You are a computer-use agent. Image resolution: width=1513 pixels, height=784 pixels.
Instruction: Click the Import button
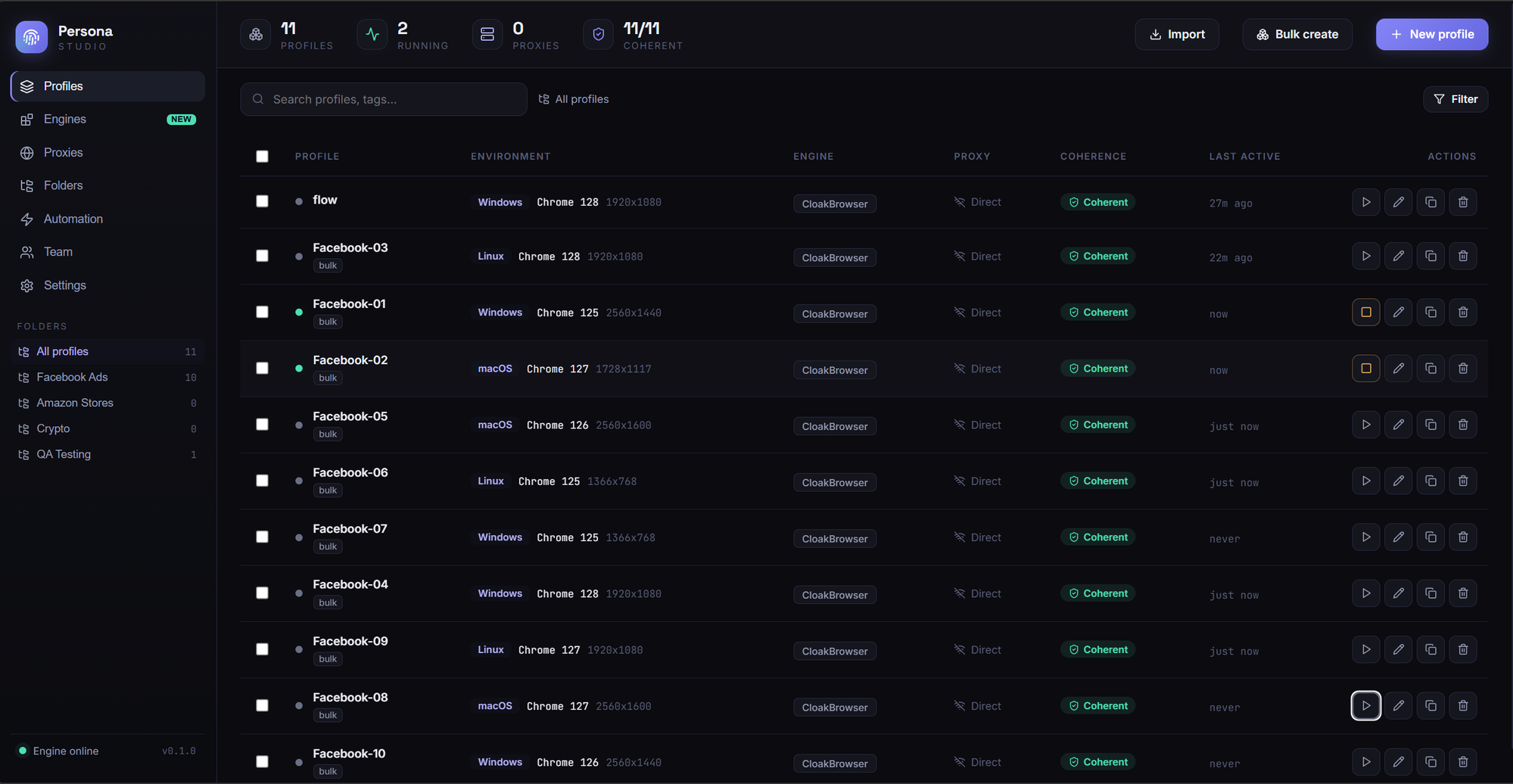click(x=1177, y=34)
